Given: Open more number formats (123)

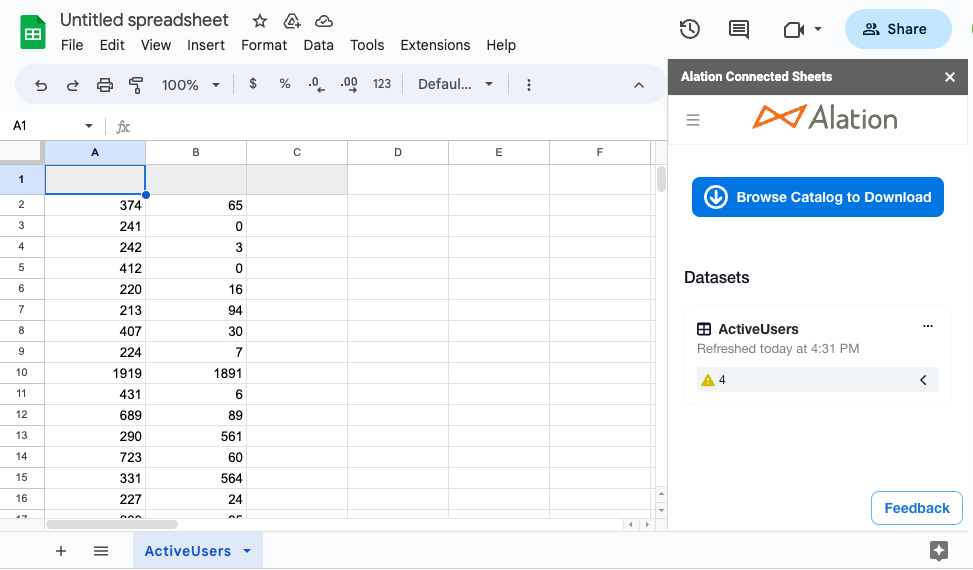Looking at the screenshot, I should (x=382, y=84).
